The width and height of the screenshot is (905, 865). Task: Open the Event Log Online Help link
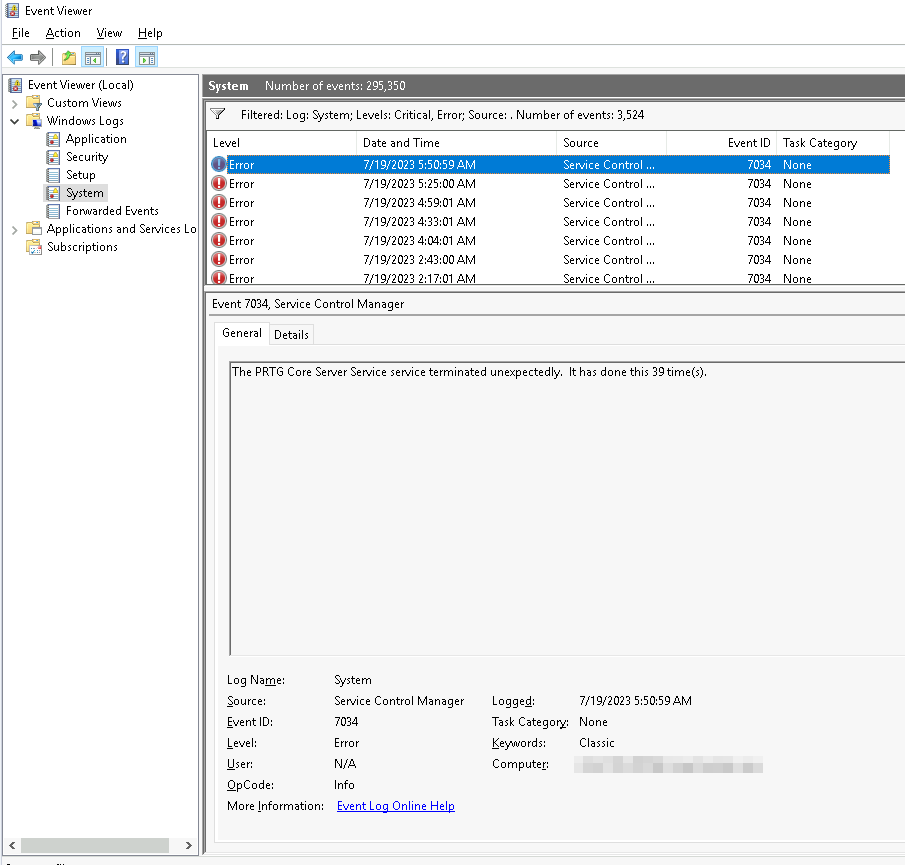click(395, 806)
